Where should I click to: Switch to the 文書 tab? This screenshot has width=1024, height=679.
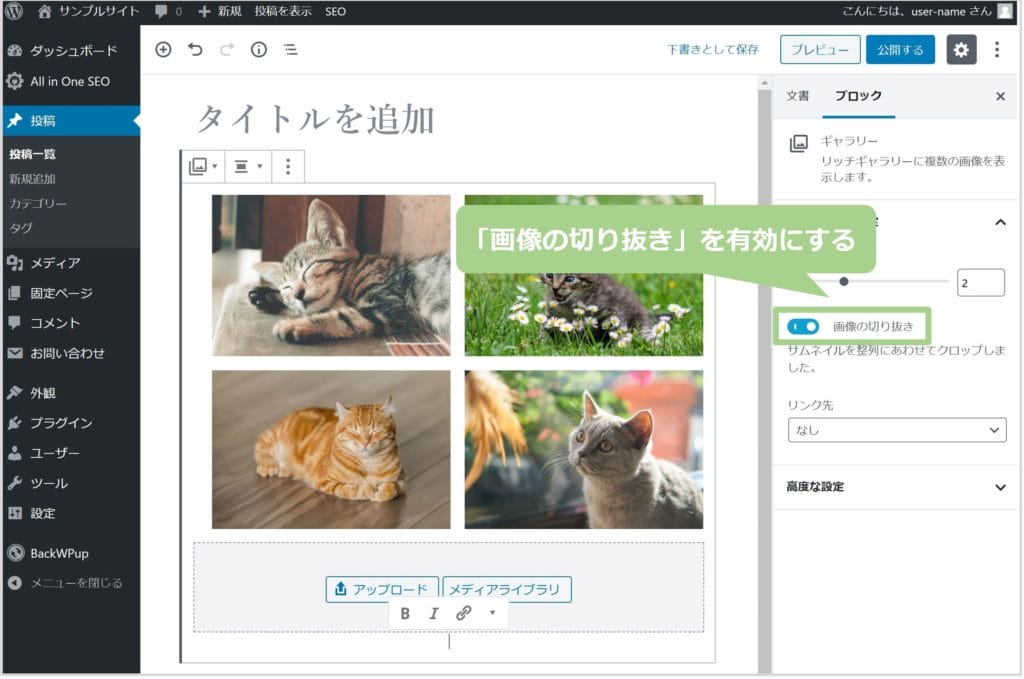(797, 96)
